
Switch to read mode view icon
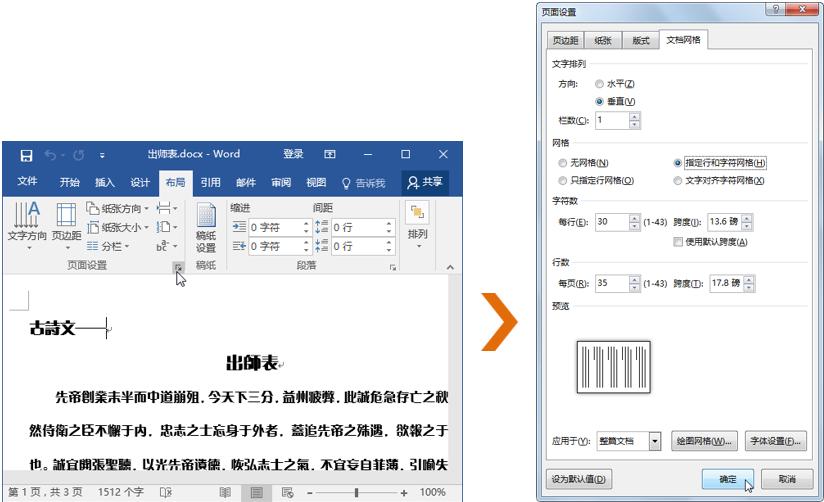coord(225,493)
